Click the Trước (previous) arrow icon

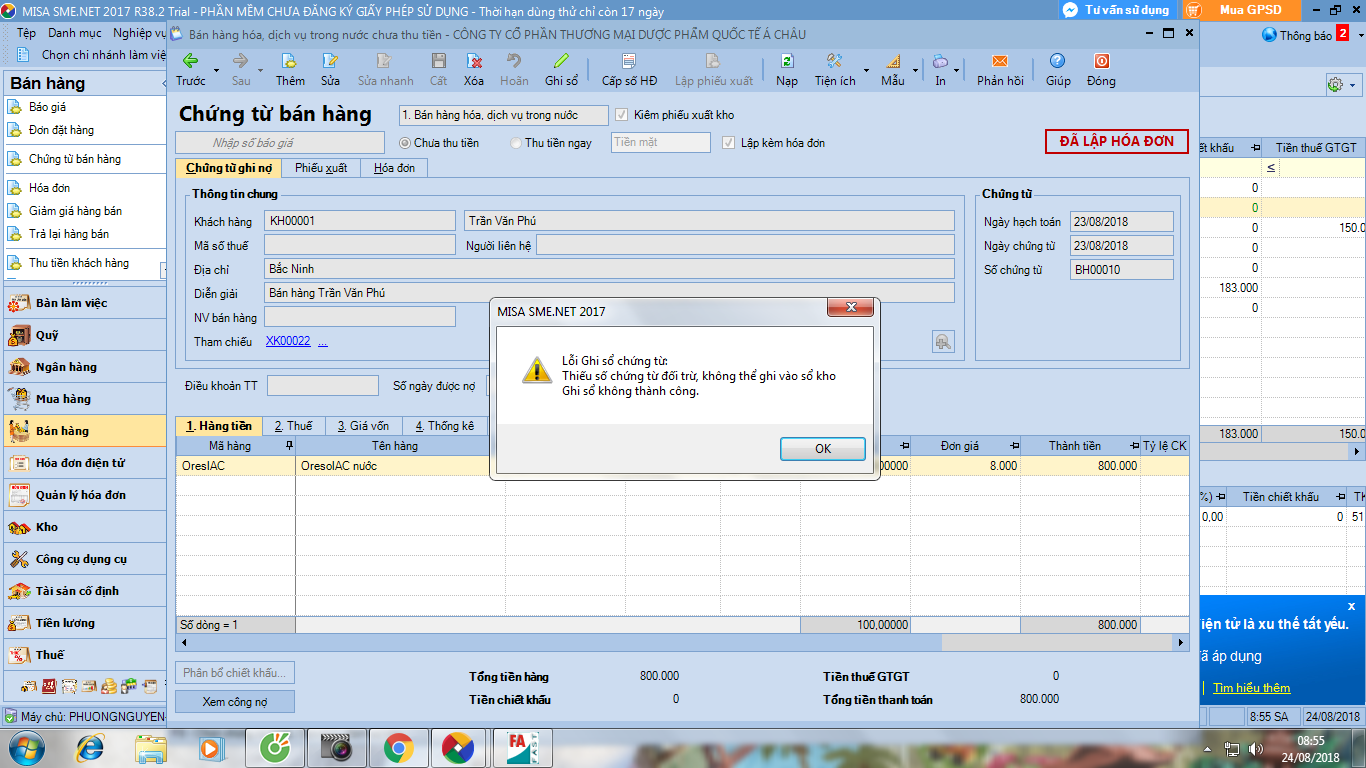[x=189, y=61]
